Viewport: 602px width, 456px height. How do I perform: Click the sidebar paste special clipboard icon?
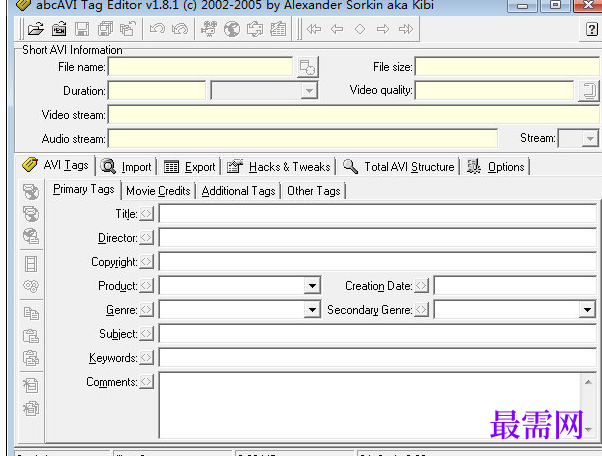coord(31,358)
